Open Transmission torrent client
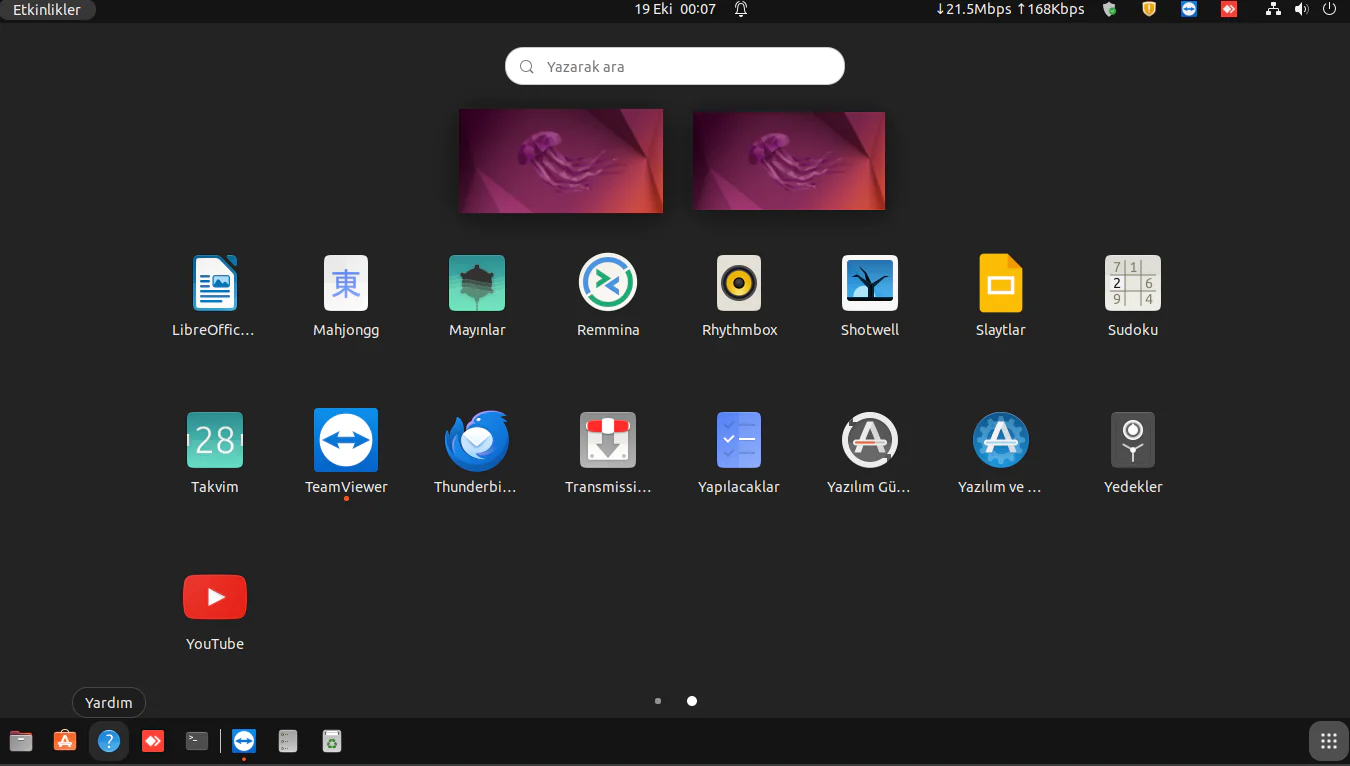1350x766 pixels. pos(608,440)
